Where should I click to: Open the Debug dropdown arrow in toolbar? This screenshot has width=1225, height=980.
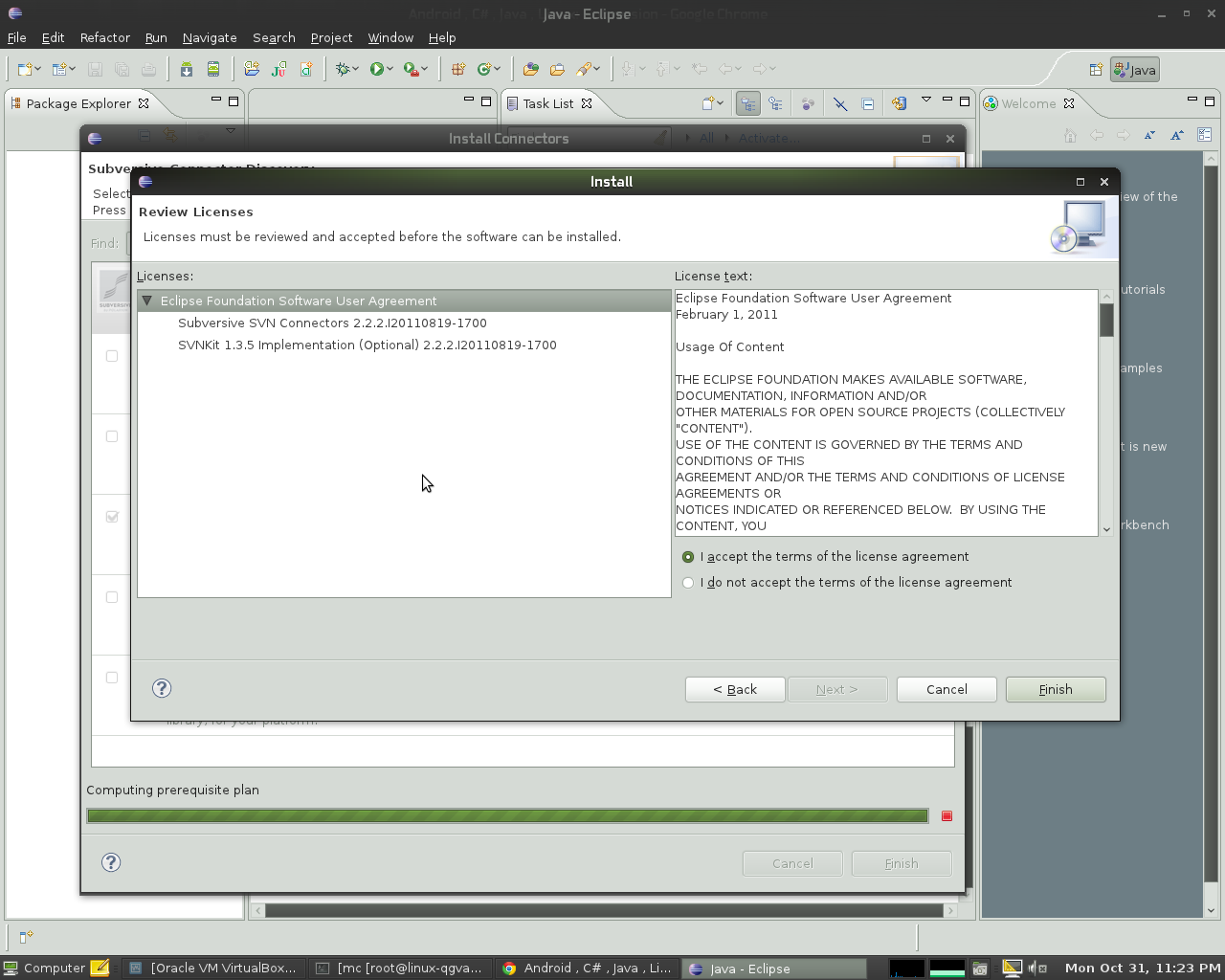point(355,69)
